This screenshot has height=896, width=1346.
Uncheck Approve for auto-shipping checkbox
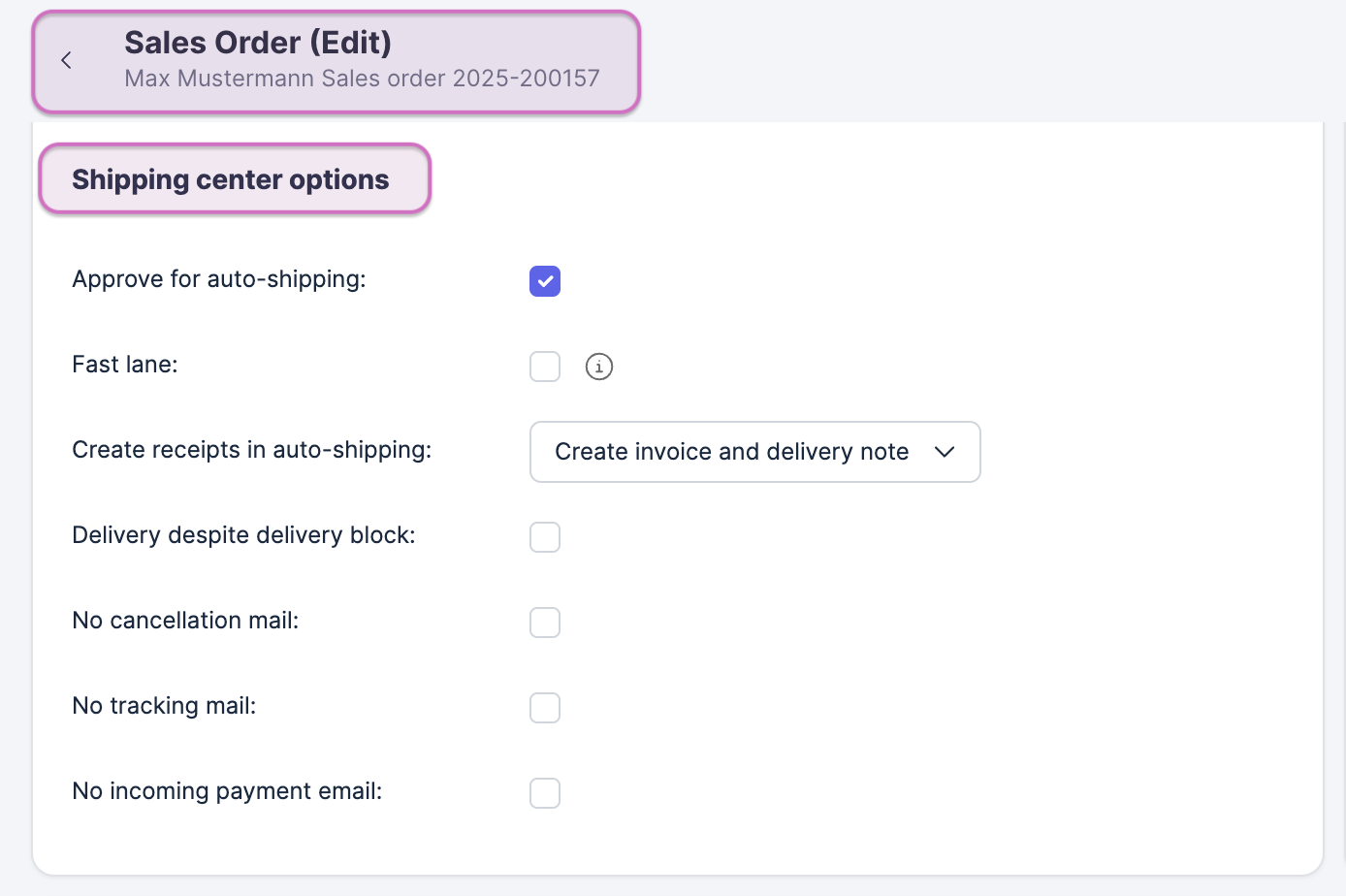[x=545, y=281]
